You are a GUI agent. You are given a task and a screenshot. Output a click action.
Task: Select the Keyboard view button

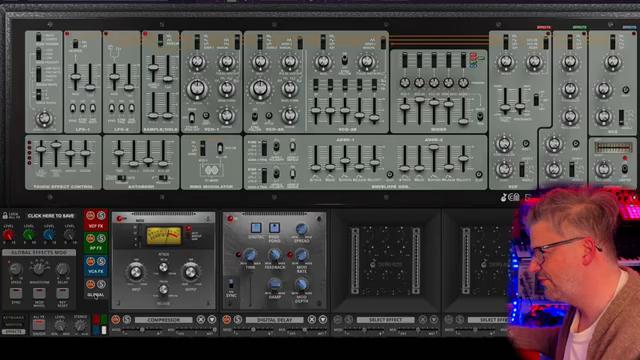click(14, 318)
